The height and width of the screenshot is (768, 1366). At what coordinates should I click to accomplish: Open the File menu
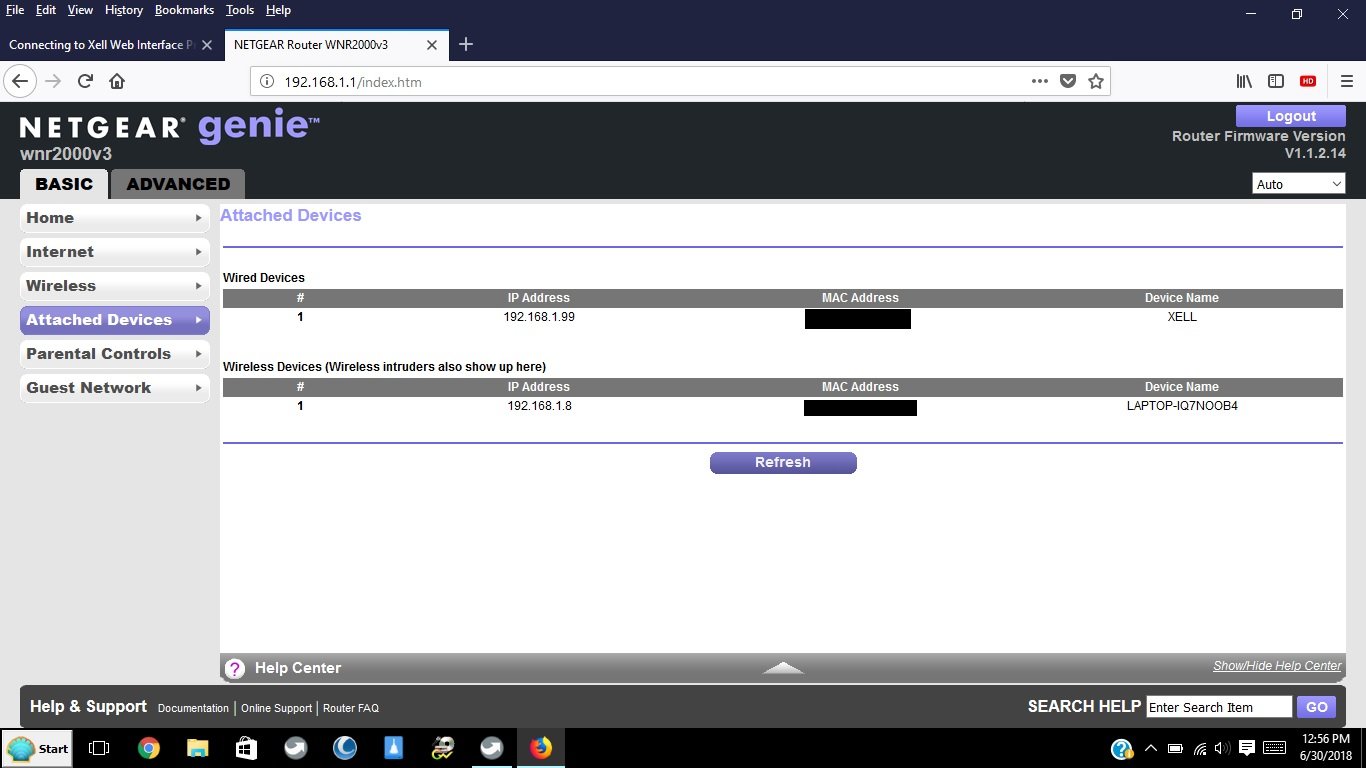[x=15, y=10]
